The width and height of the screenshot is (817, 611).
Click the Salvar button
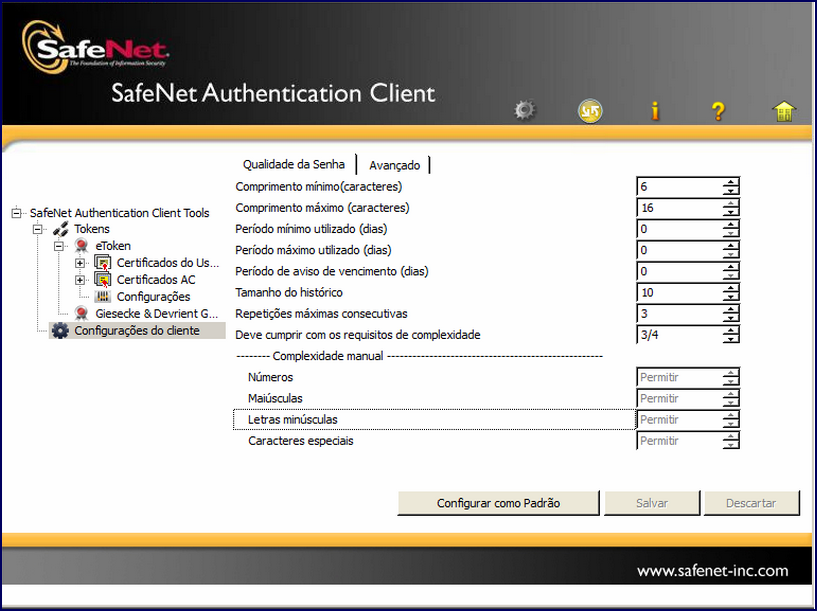click(x=651, y=503)
